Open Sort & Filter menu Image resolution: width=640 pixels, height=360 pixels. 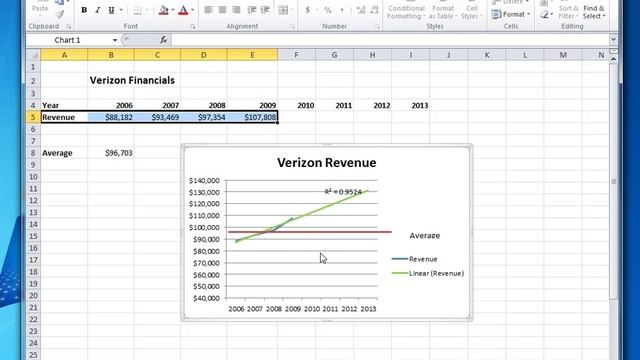click(x=568, y=12)
